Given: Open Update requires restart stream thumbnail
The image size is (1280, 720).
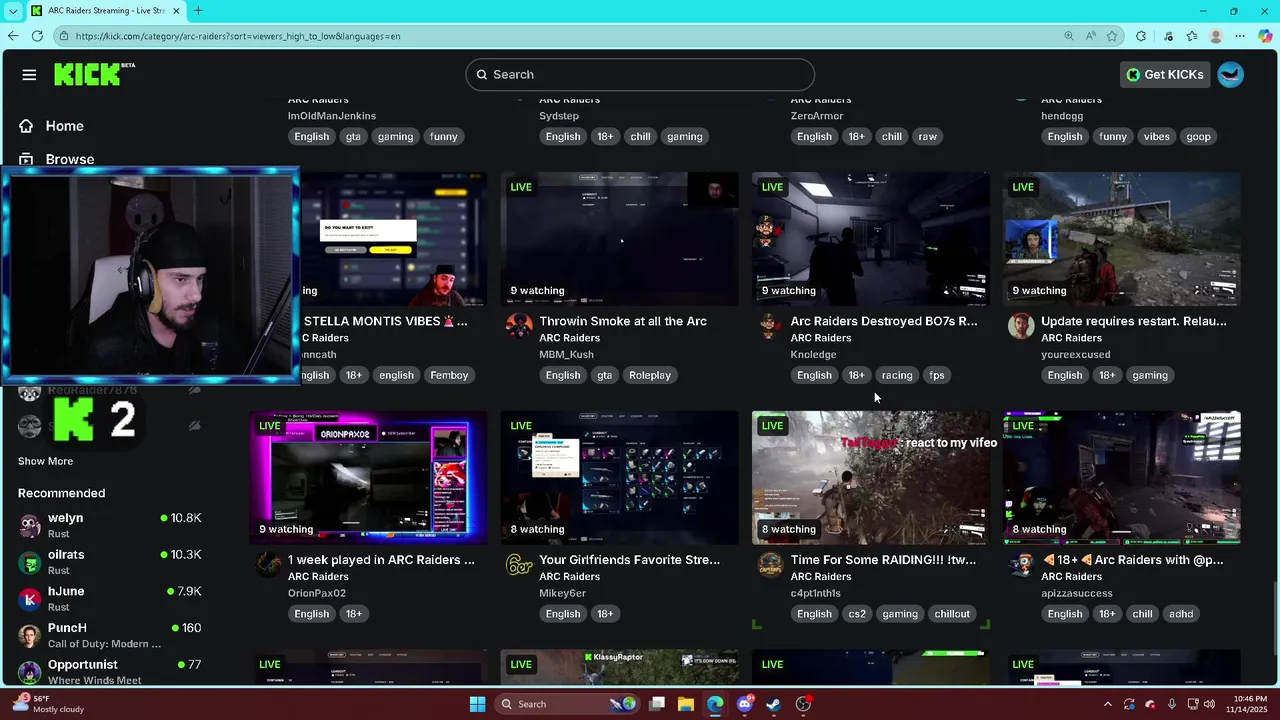Looking at the screenshot, I should click(1121, 239).
